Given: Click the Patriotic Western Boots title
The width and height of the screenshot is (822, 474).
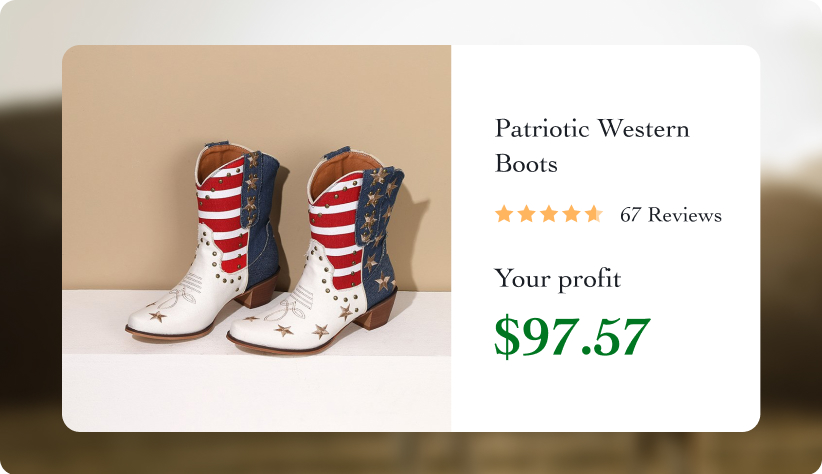Looking at the screenshot, I should 592,146.
